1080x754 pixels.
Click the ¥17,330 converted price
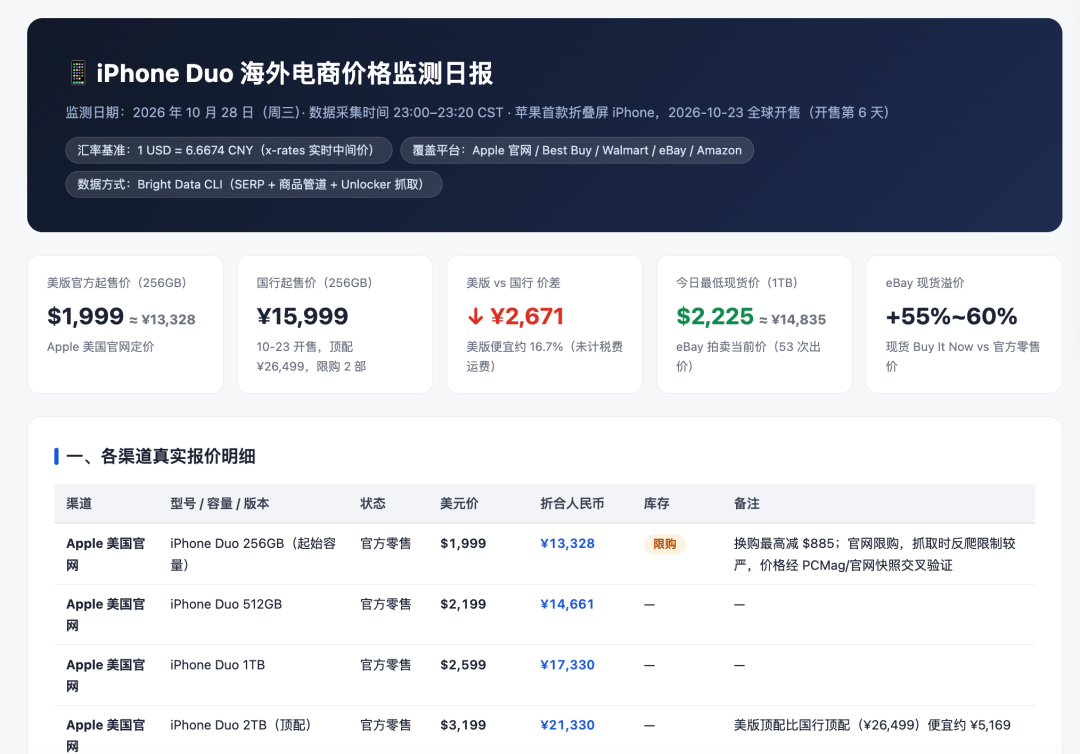(x=568, y=664)
